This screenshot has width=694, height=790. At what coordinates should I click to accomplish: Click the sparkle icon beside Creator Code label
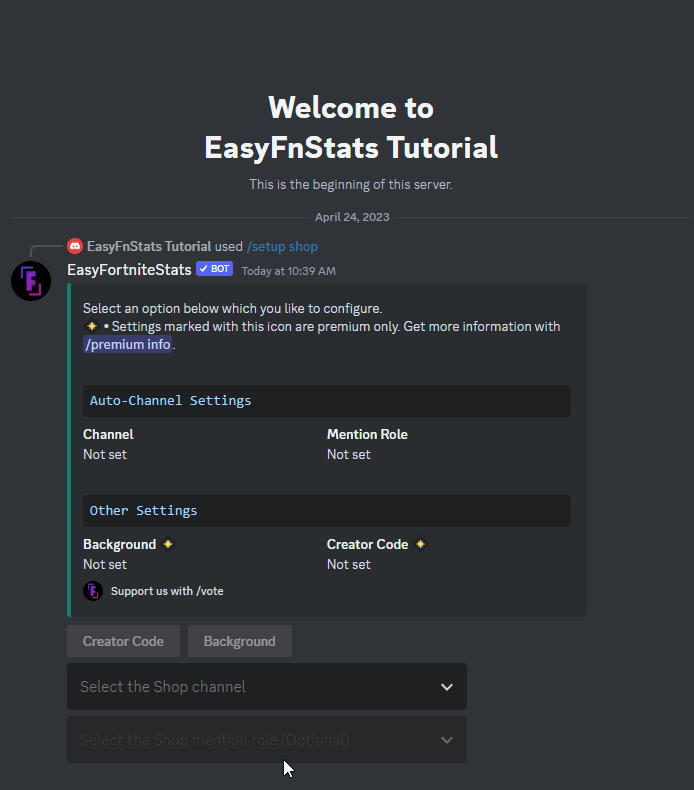tap(420, 544)
